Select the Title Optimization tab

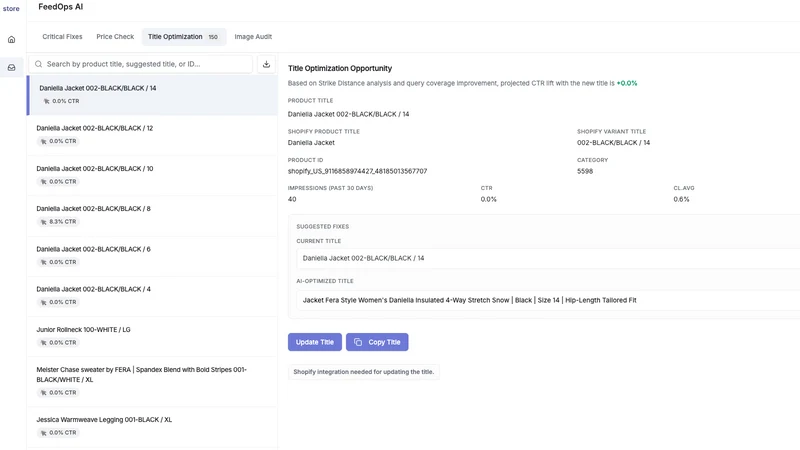click(x=183, y=37)
